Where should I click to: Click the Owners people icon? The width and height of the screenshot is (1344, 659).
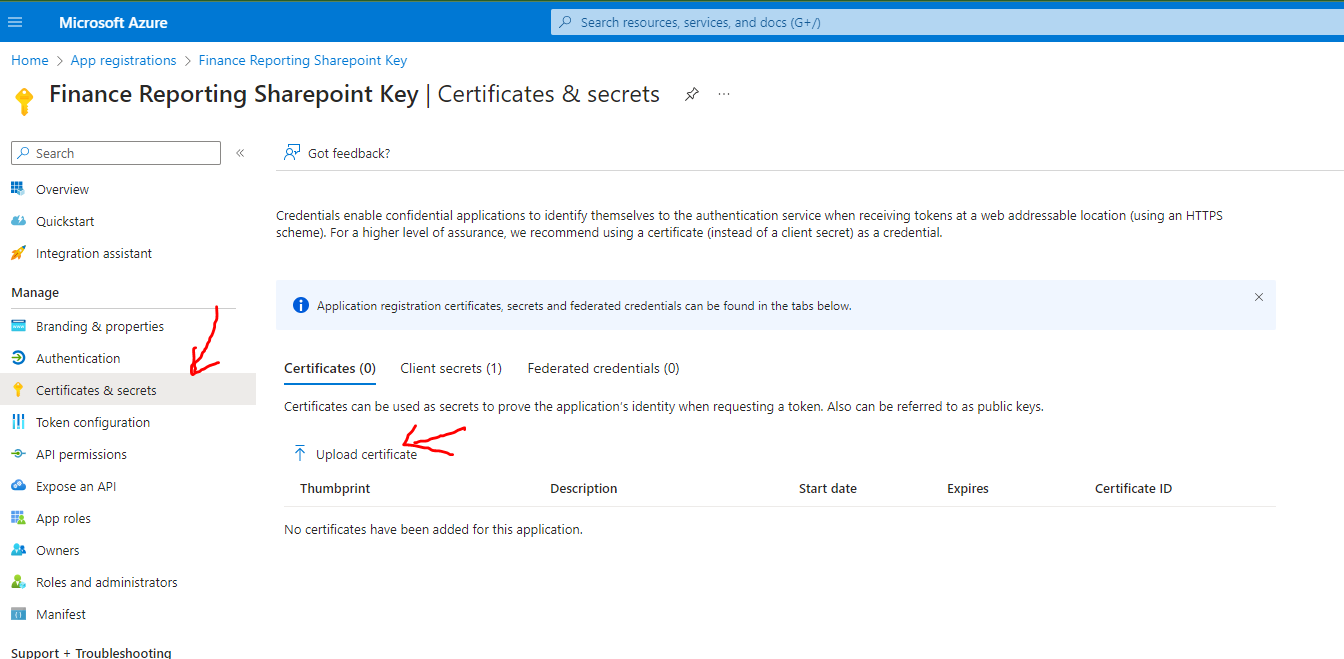point(18,550)
